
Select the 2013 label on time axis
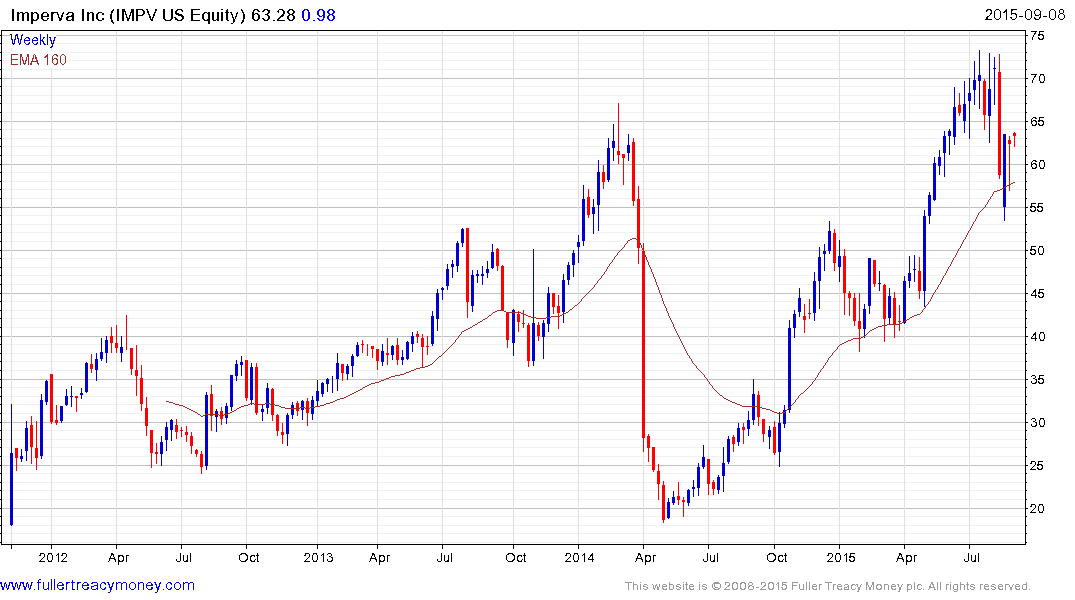[x=318, y=557]
